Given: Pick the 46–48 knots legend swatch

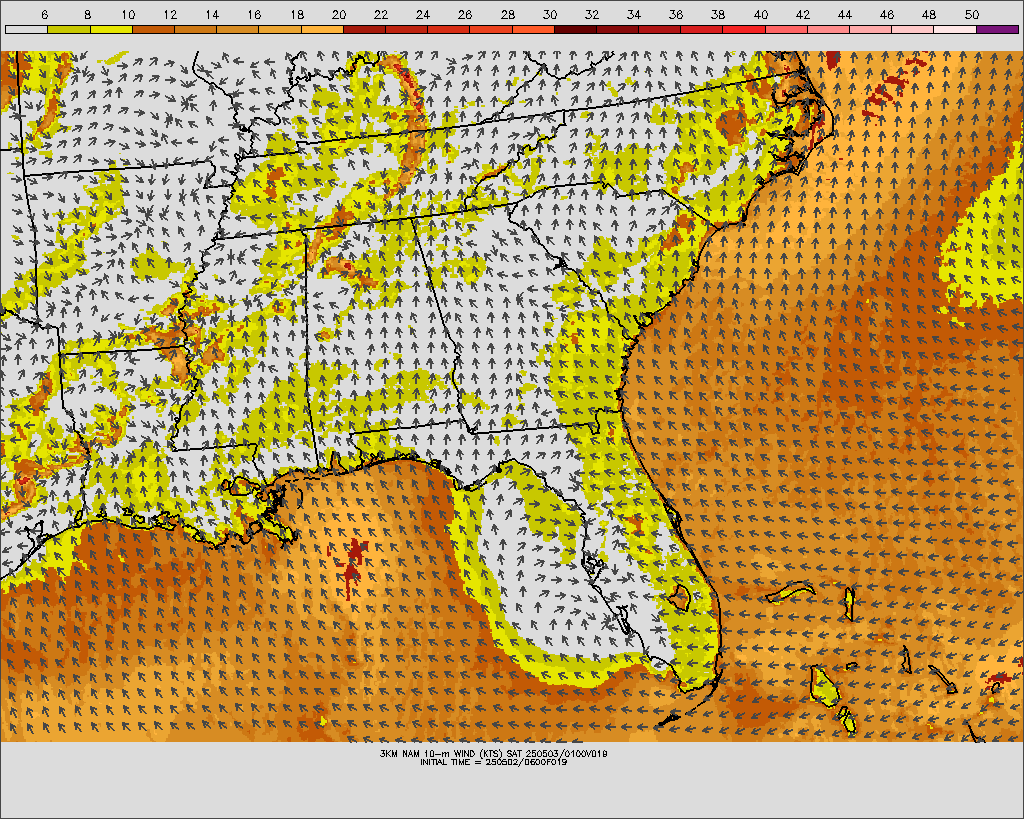Looking at the screenshot, I should 914,29.
